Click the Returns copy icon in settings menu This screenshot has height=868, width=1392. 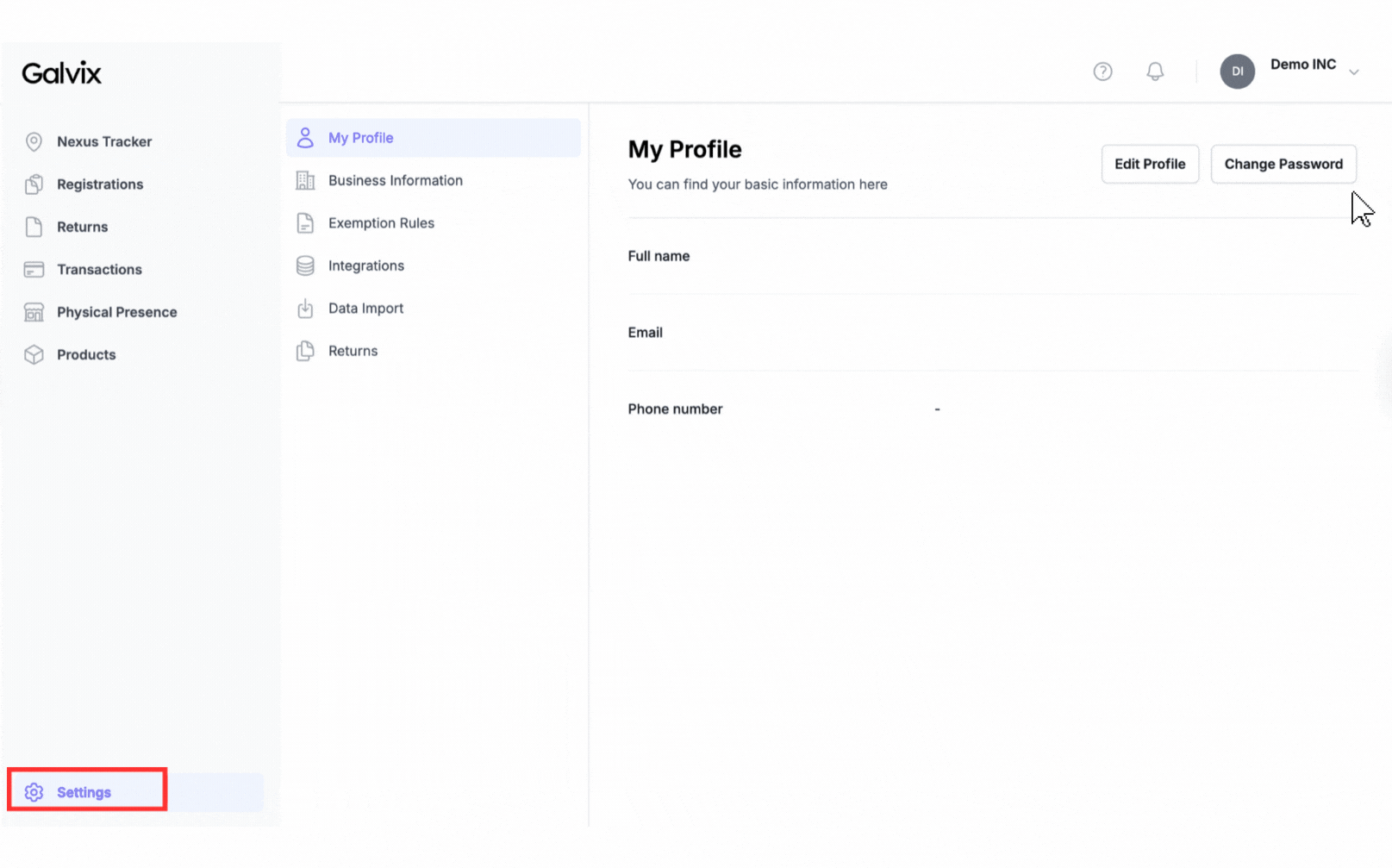305,351
